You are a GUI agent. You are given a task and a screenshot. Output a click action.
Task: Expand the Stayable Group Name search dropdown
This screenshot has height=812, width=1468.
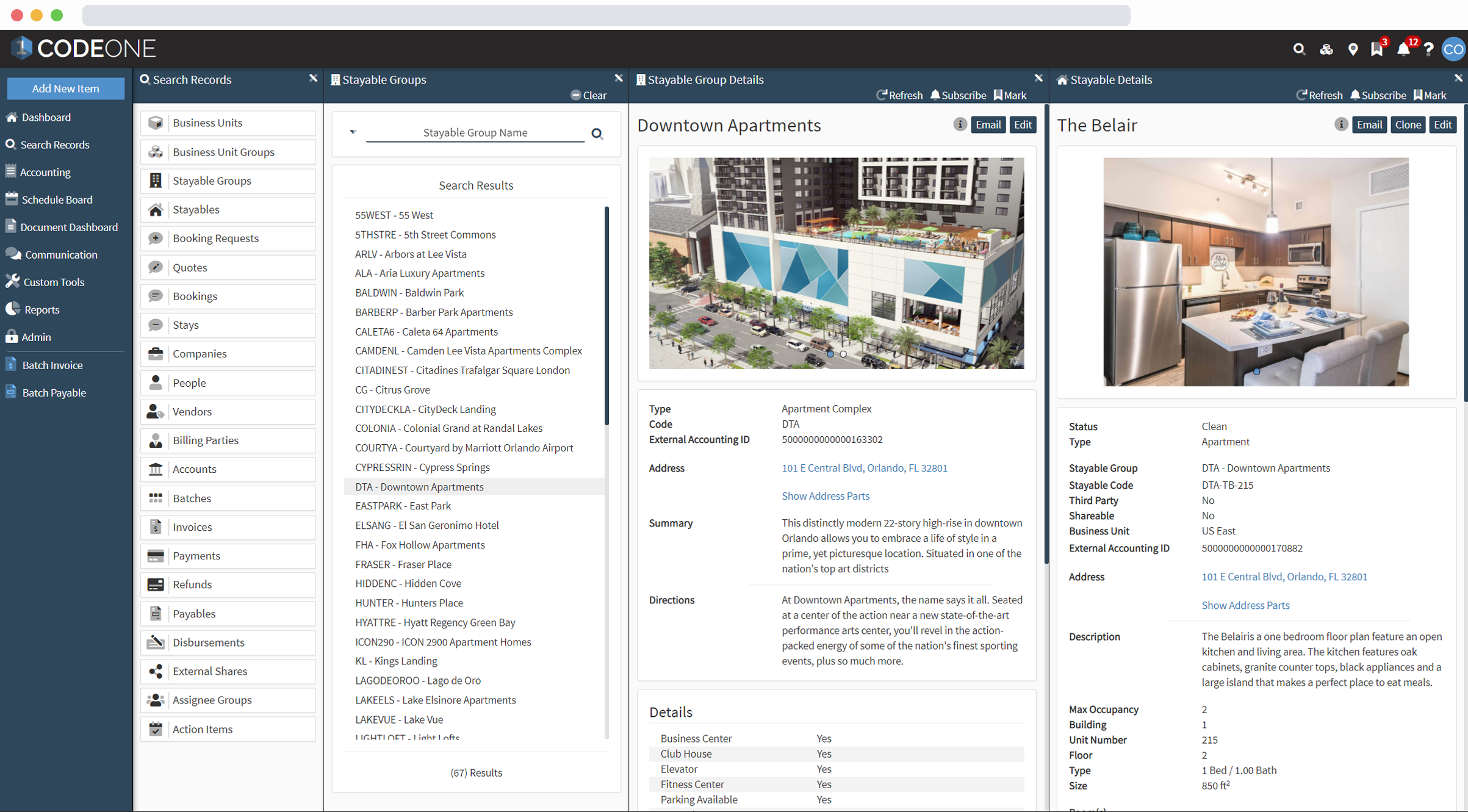[352, 133]
